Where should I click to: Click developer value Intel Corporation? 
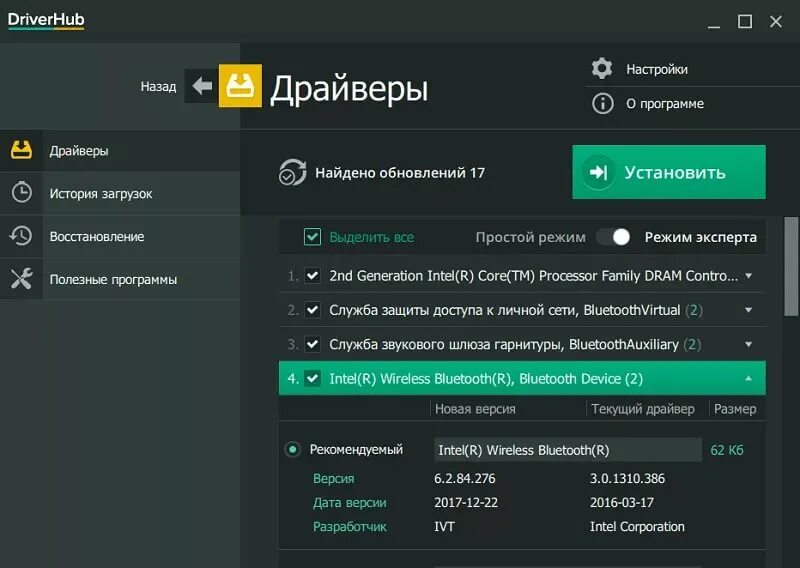(637, 526)
